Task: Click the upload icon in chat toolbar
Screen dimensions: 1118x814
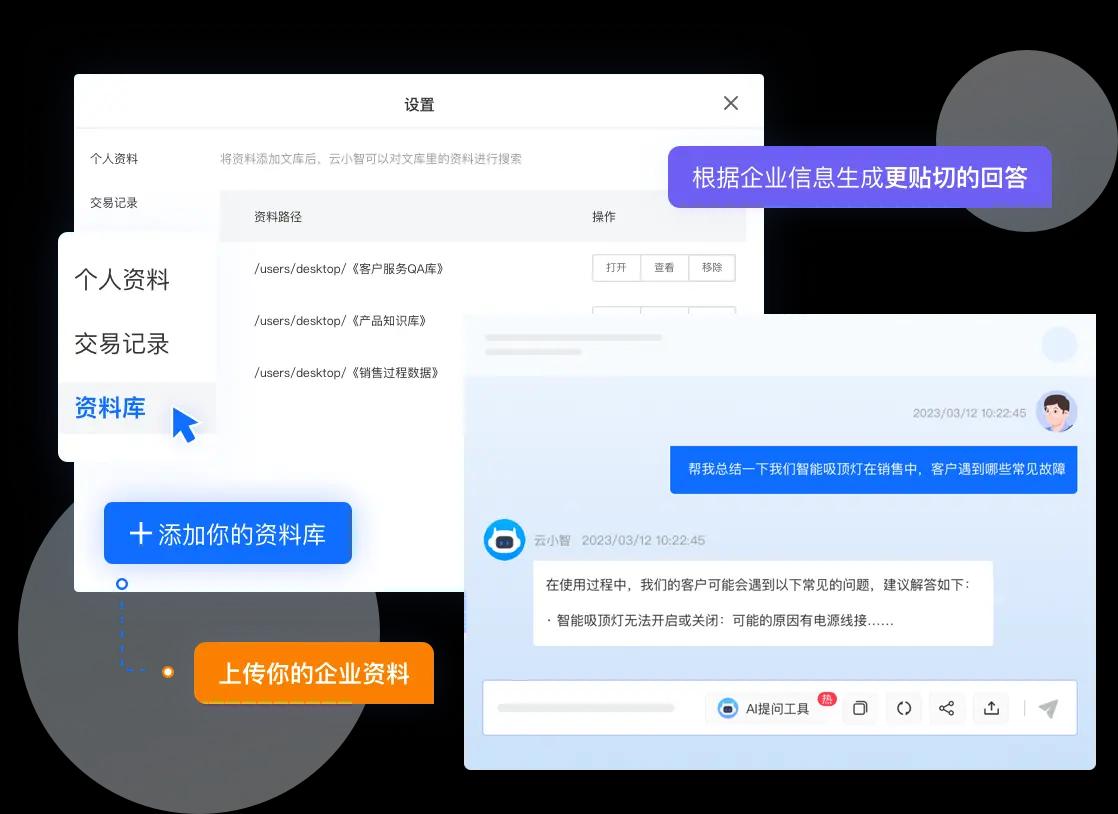Action: click(x=992, y=708)
